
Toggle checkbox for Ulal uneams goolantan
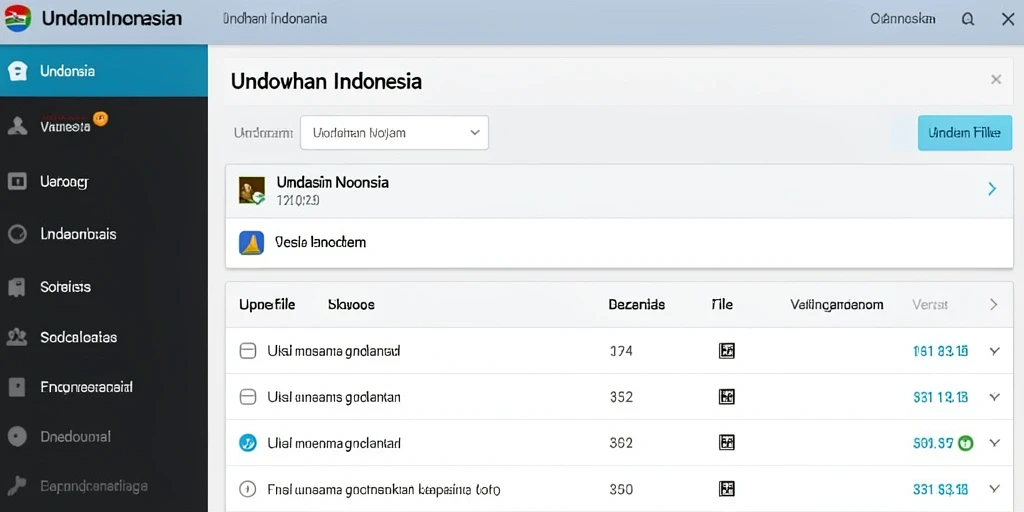pyautogui.click(x=248, y=396)
